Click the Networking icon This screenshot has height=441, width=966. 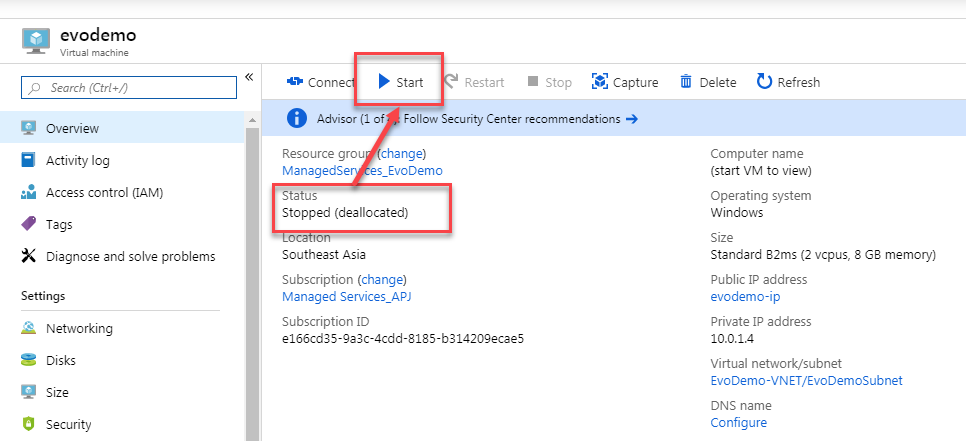coord(28,328)
